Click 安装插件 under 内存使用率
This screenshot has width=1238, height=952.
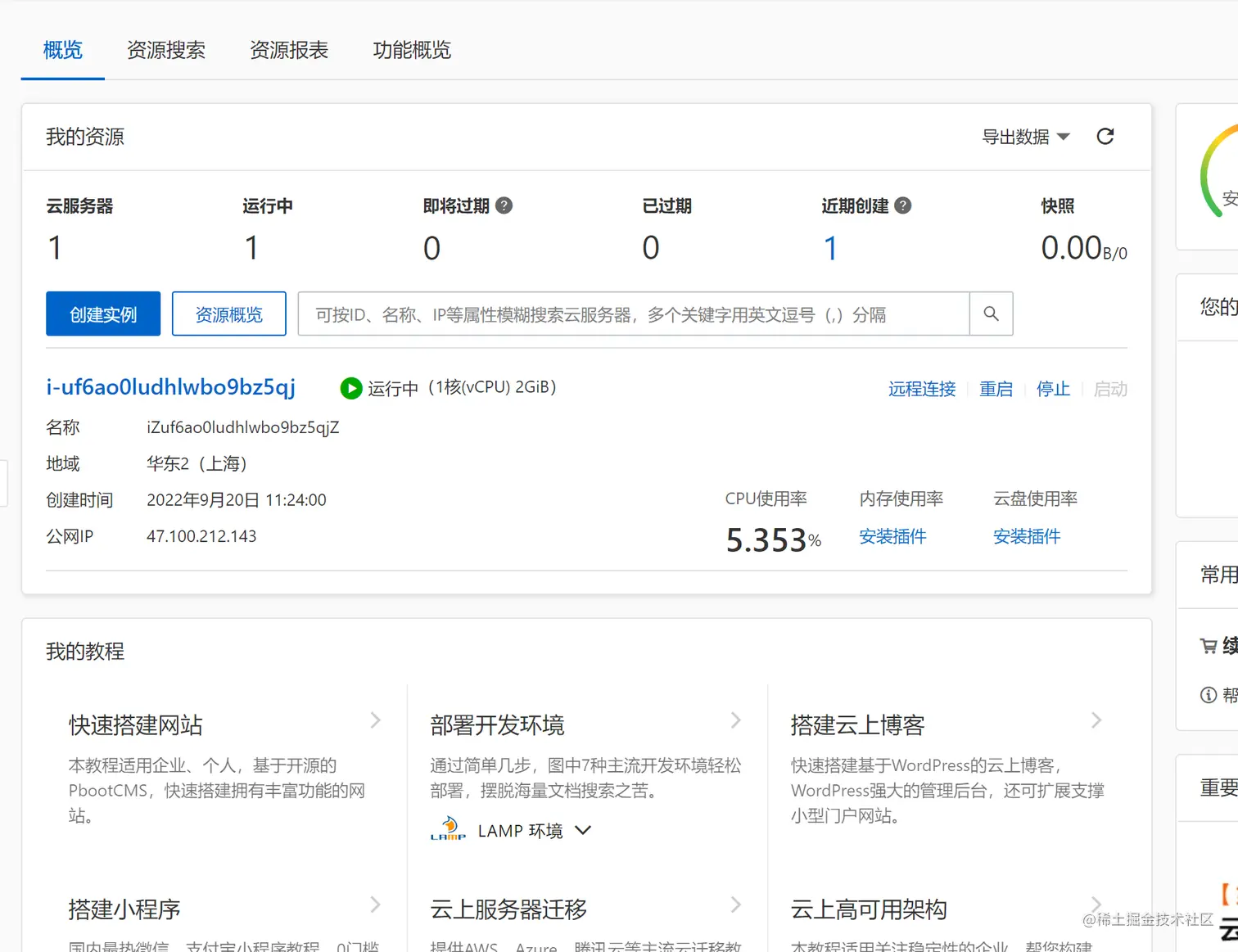[893, 536]
